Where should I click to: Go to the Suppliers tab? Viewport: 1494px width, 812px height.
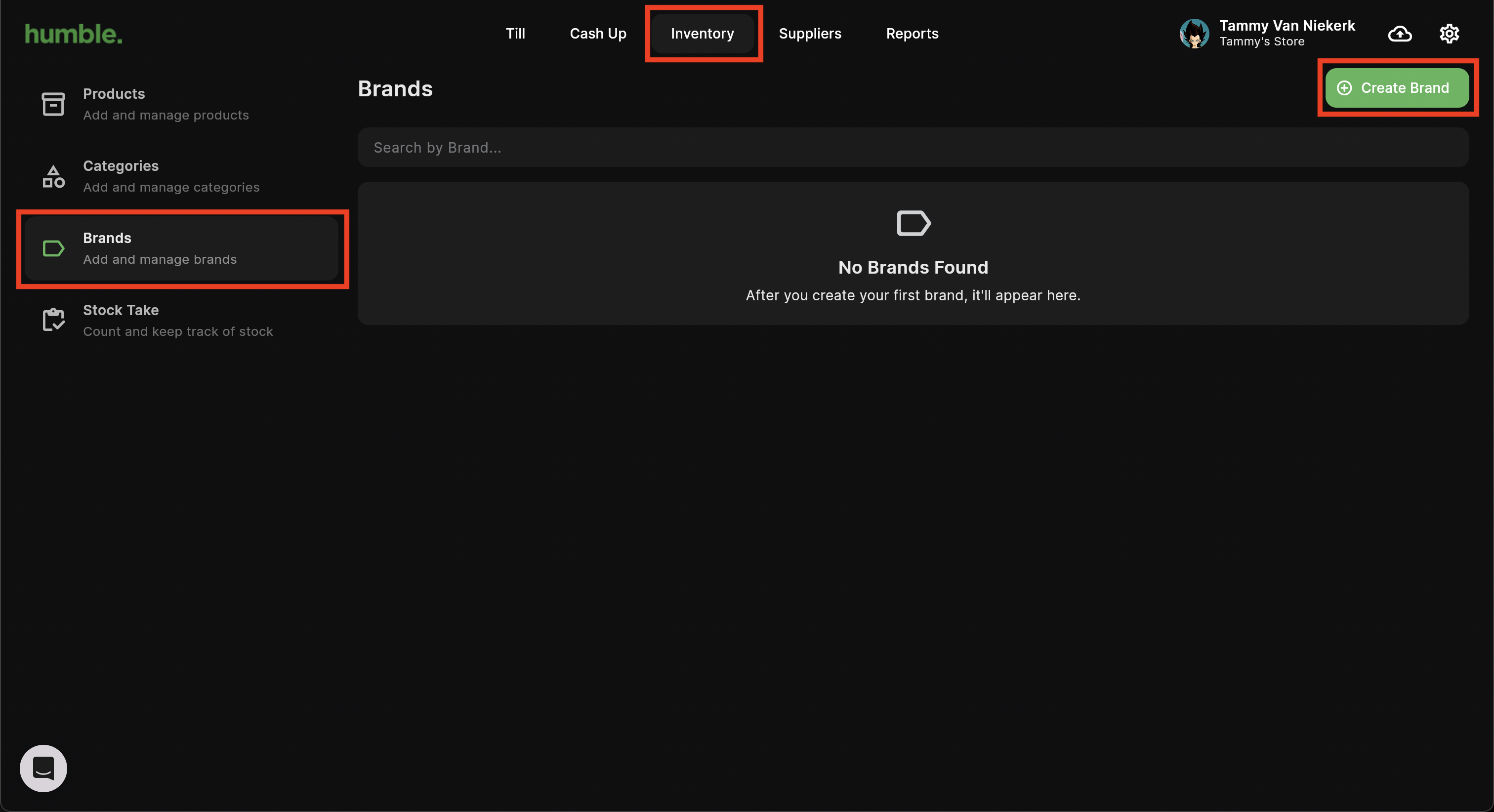(x=810, y=34)
